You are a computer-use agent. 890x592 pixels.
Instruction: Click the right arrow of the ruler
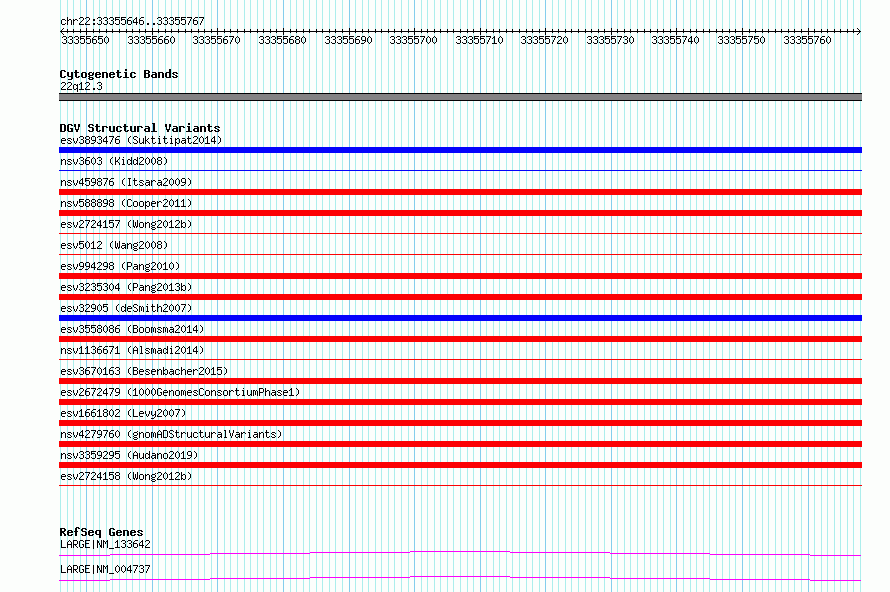[x=859, y=31]
